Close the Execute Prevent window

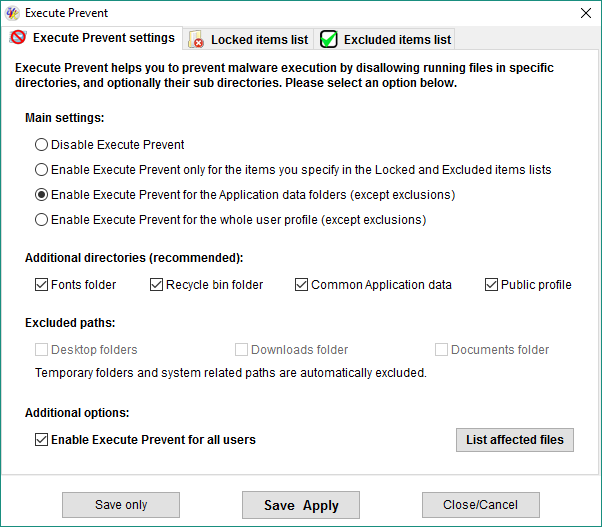pyautogui.click(x=586, y=13)
